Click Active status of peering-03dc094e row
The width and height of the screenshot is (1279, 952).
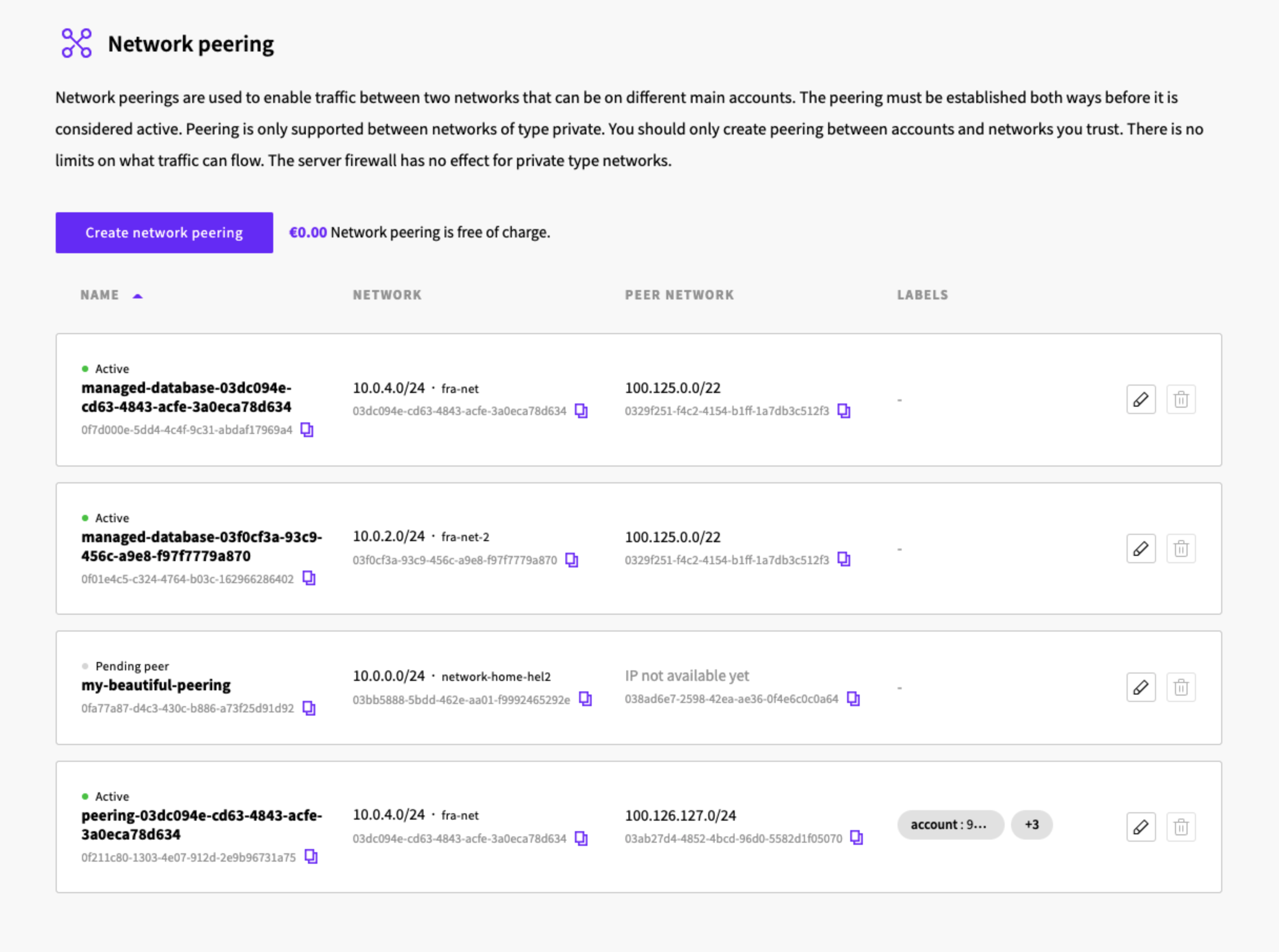[x=112, y=796]
